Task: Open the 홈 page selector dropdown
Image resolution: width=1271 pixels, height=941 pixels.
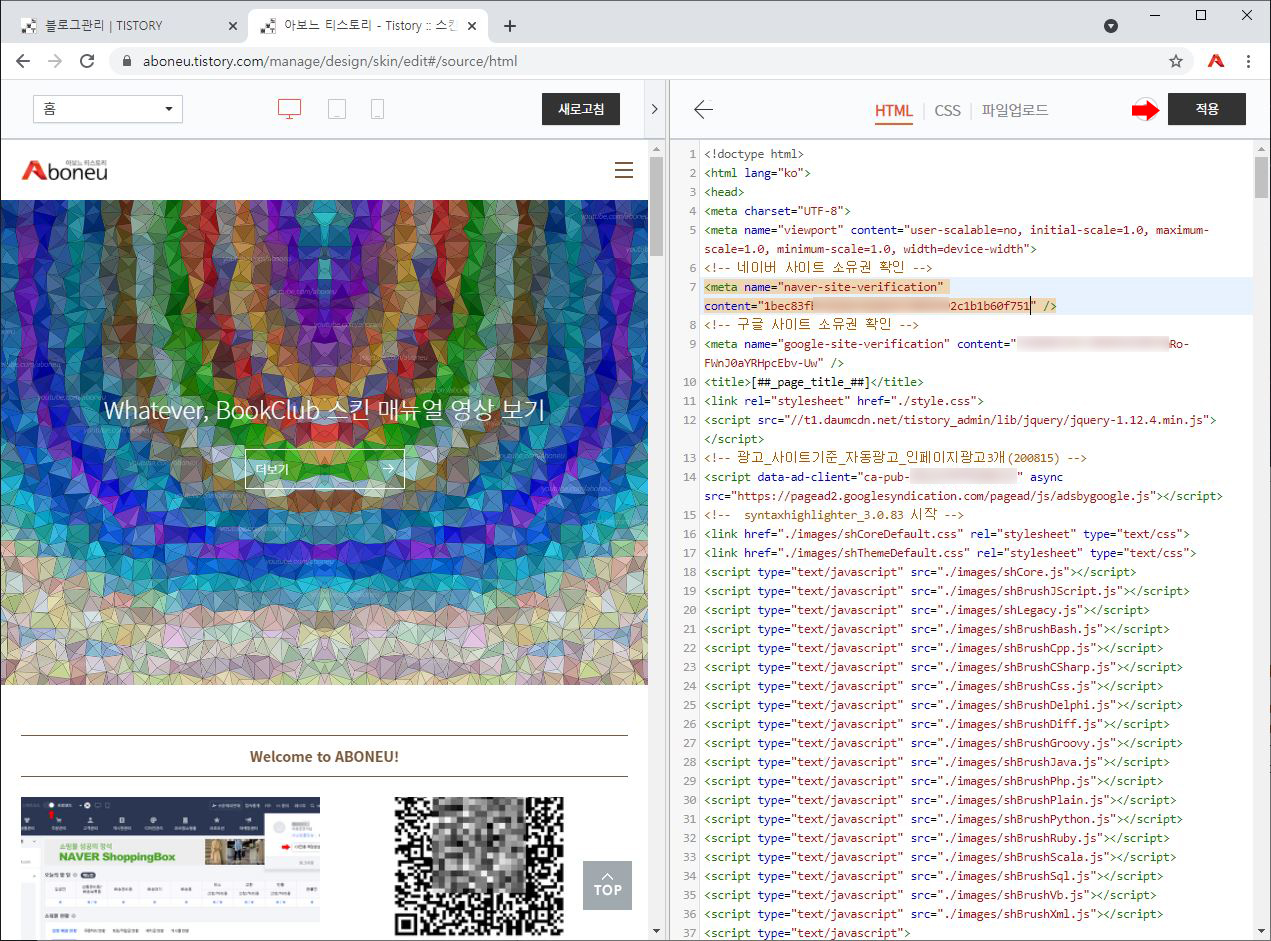Action: tap(108, 109)
